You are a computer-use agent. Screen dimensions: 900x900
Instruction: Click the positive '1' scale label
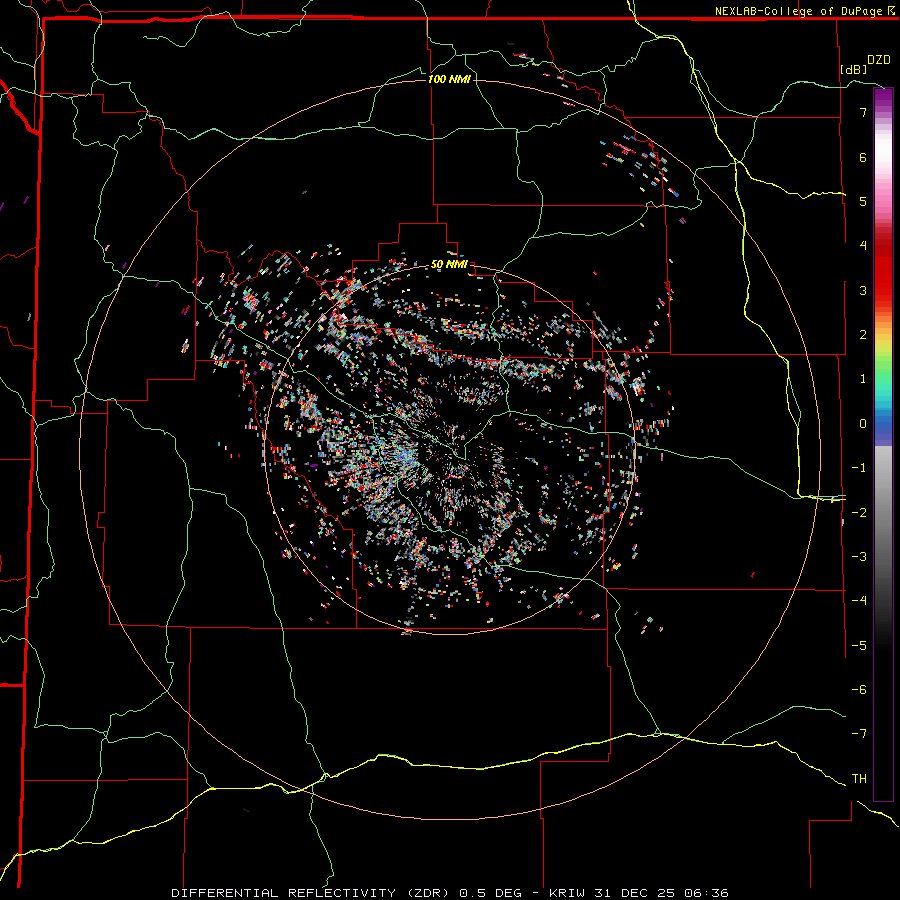[x=863, y=379]
